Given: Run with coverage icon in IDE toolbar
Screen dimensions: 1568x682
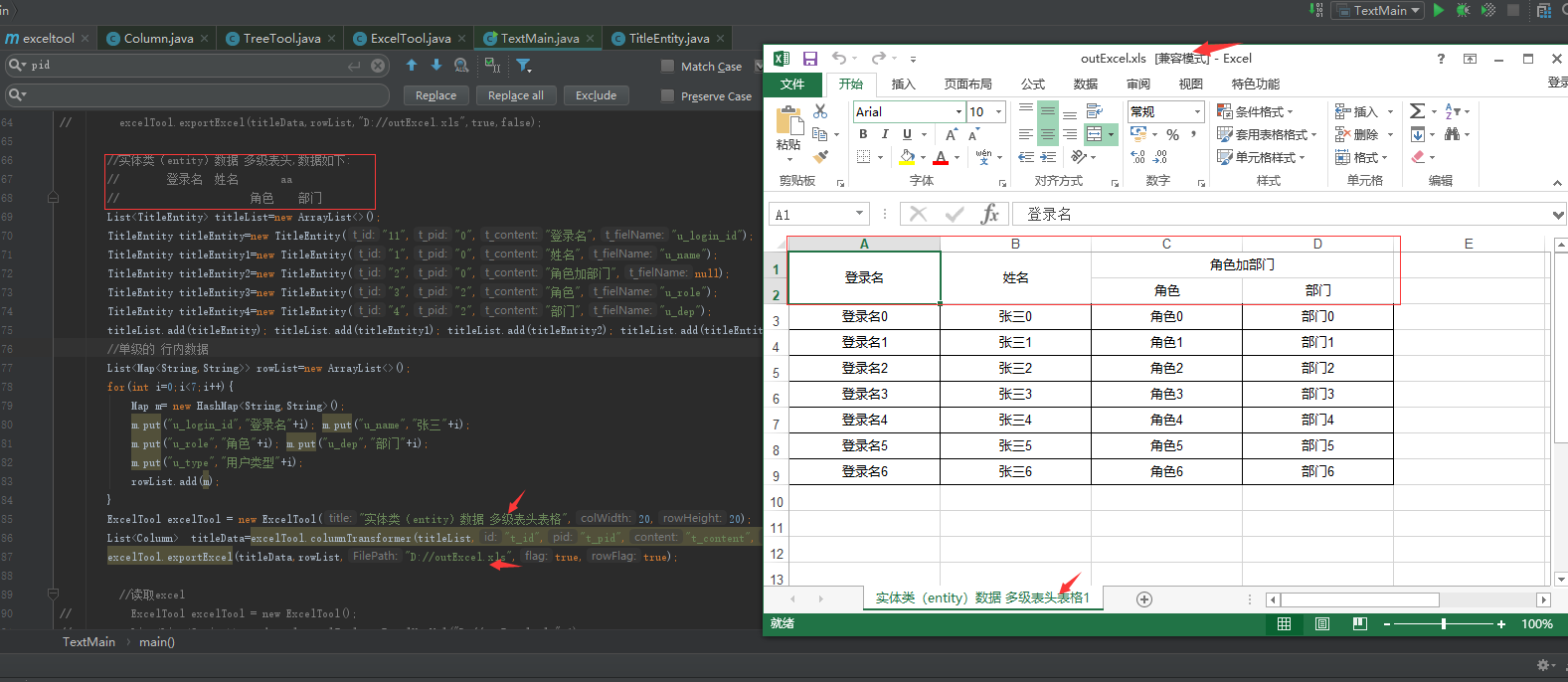Looking at the screenshot, I should 1487,10.
